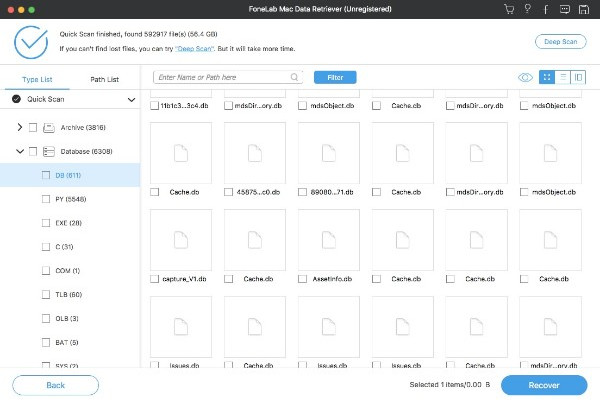Image resolution: width=600 pixels, height=403 pixels.
Task: Check the Archive (3816) checkbox
Action: [33, 127]
